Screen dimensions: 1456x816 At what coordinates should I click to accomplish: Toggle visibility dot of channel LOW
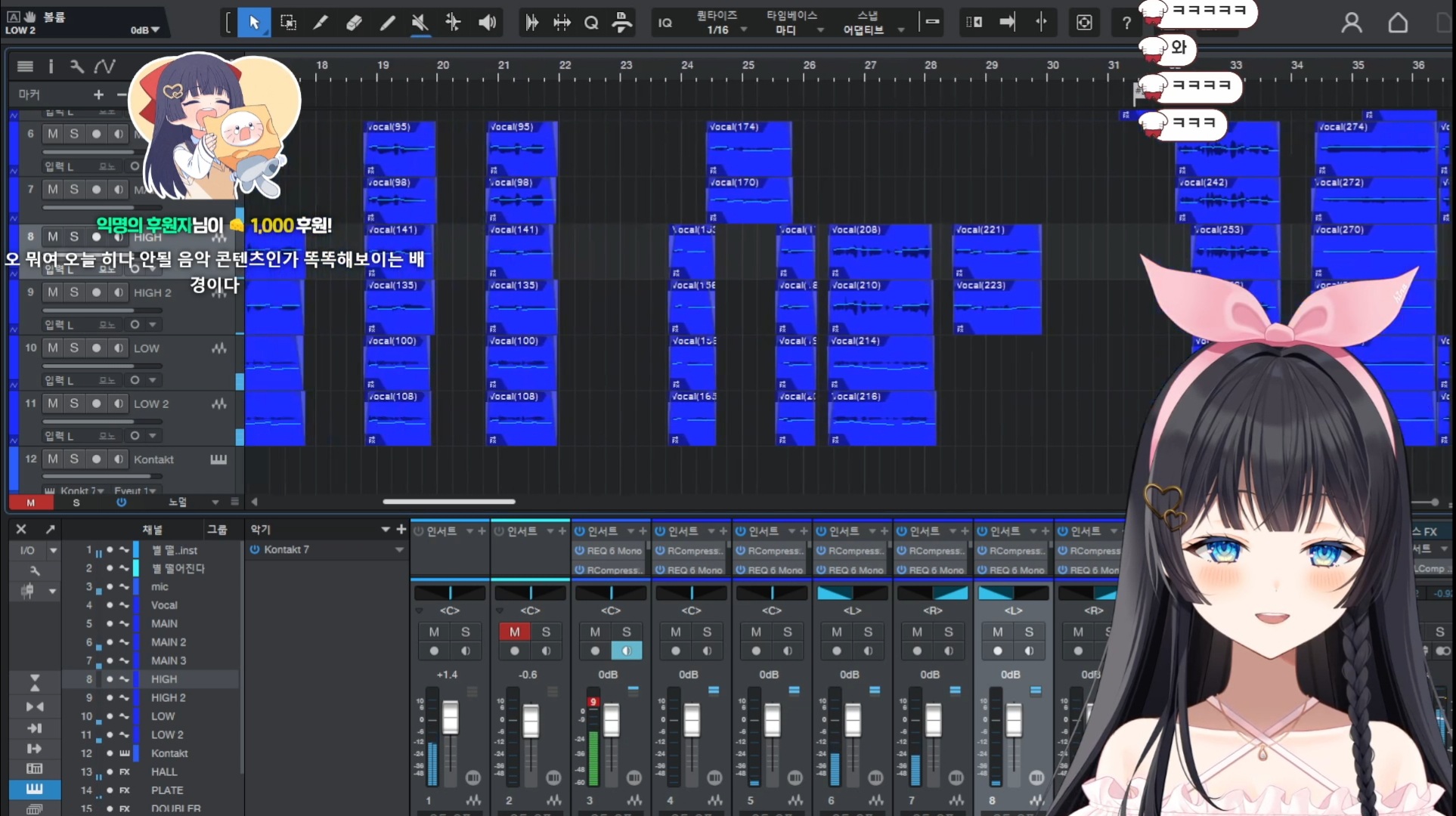110,716
